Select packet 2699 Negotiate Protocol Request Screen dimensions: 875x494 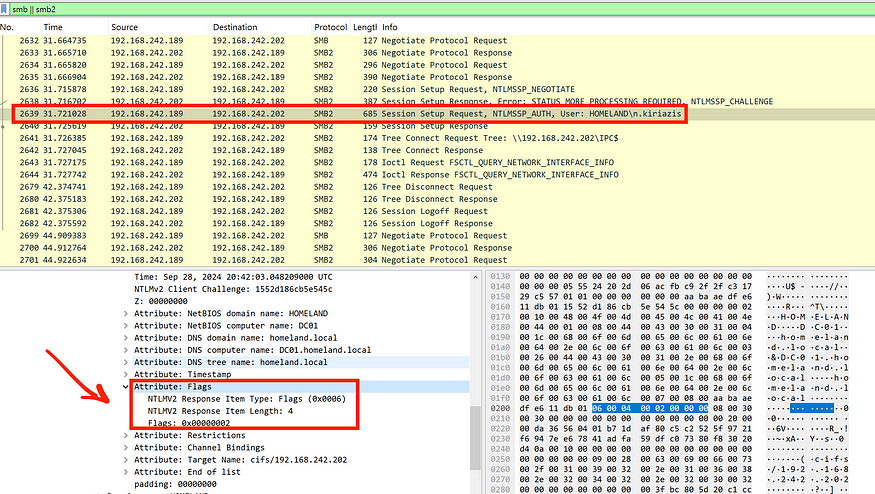point(438,236)
